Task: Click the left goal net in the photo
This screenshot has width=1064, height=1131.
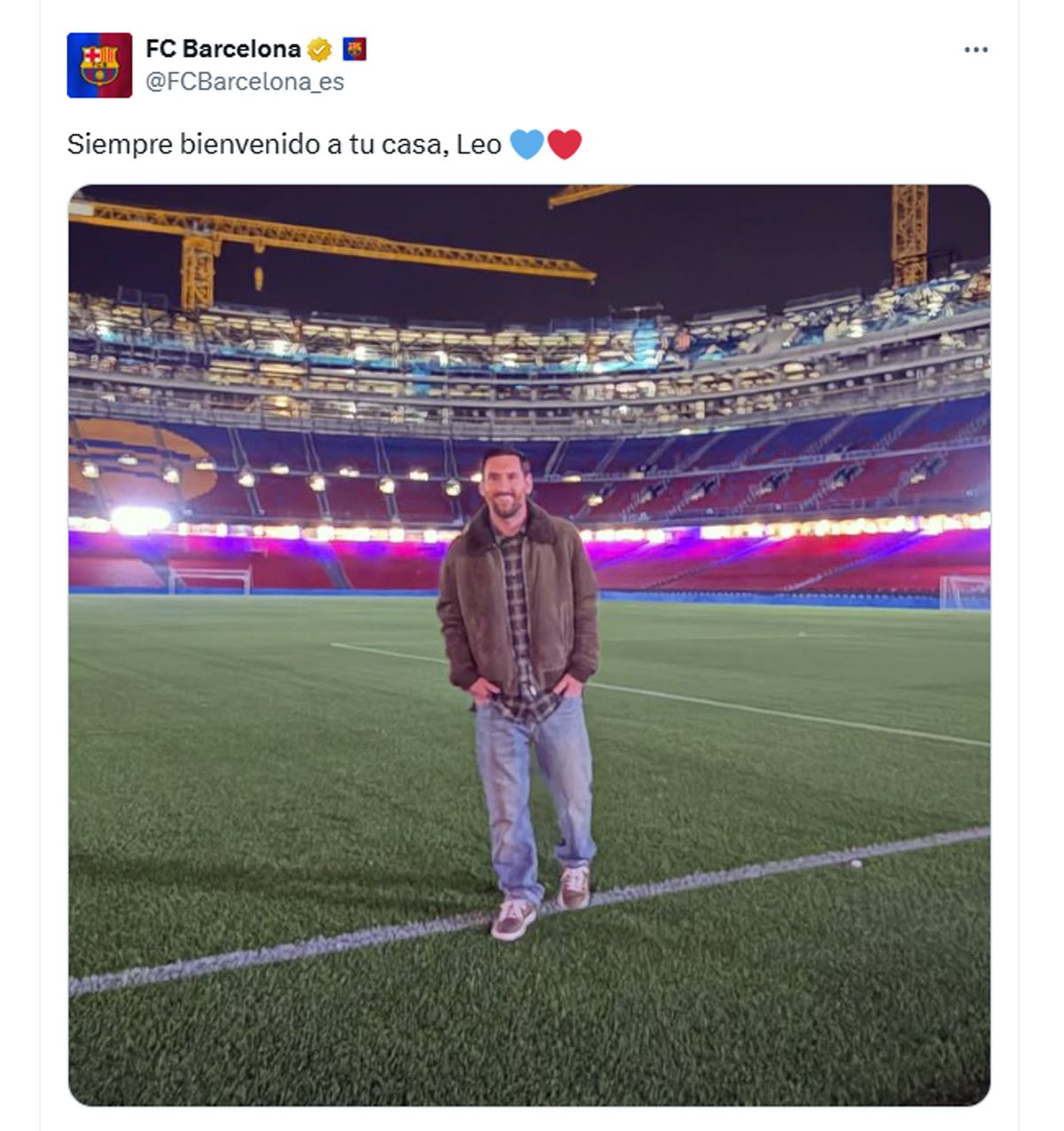Action: (209, 580)
